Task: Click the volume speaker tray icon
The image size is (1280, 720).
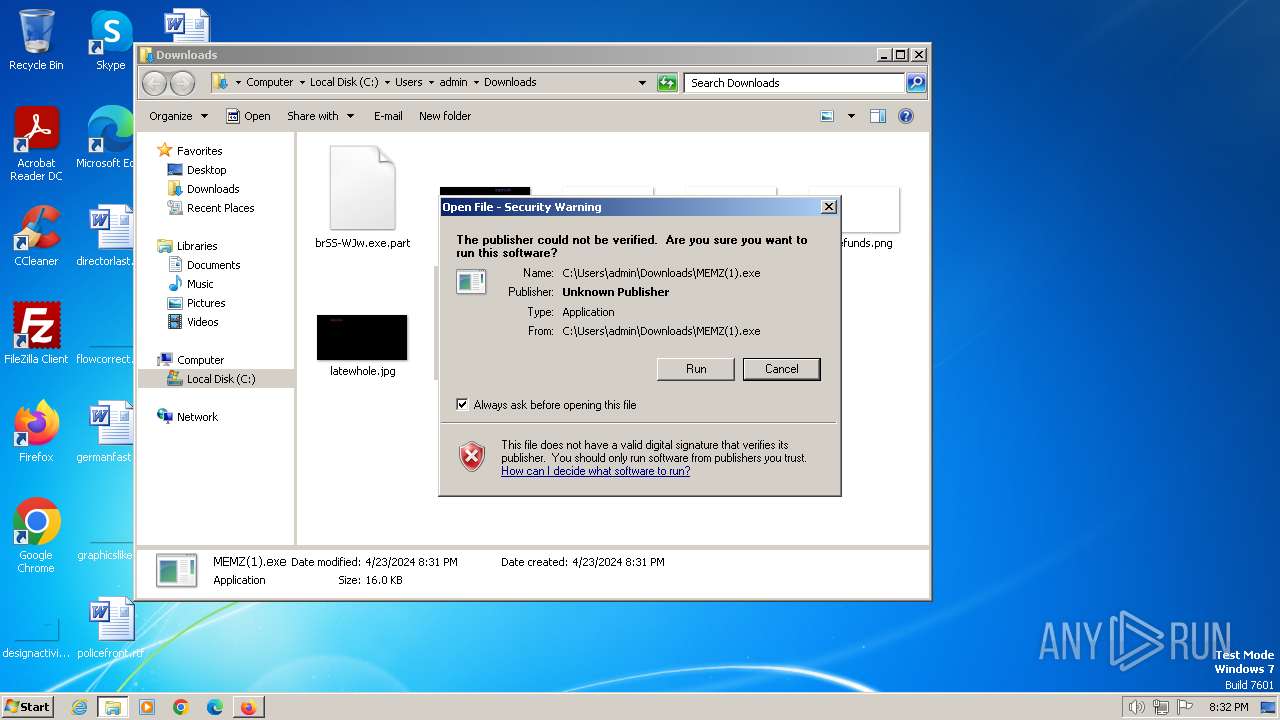Action: (1136, 707)
